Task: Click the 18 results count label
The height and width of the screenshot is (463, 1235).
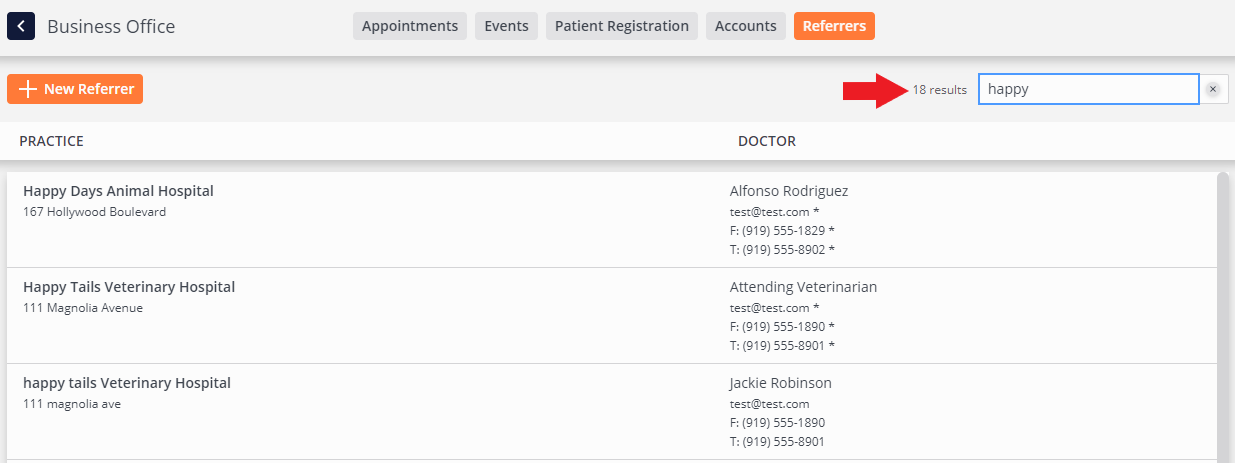Action: (x=939, y=90)
